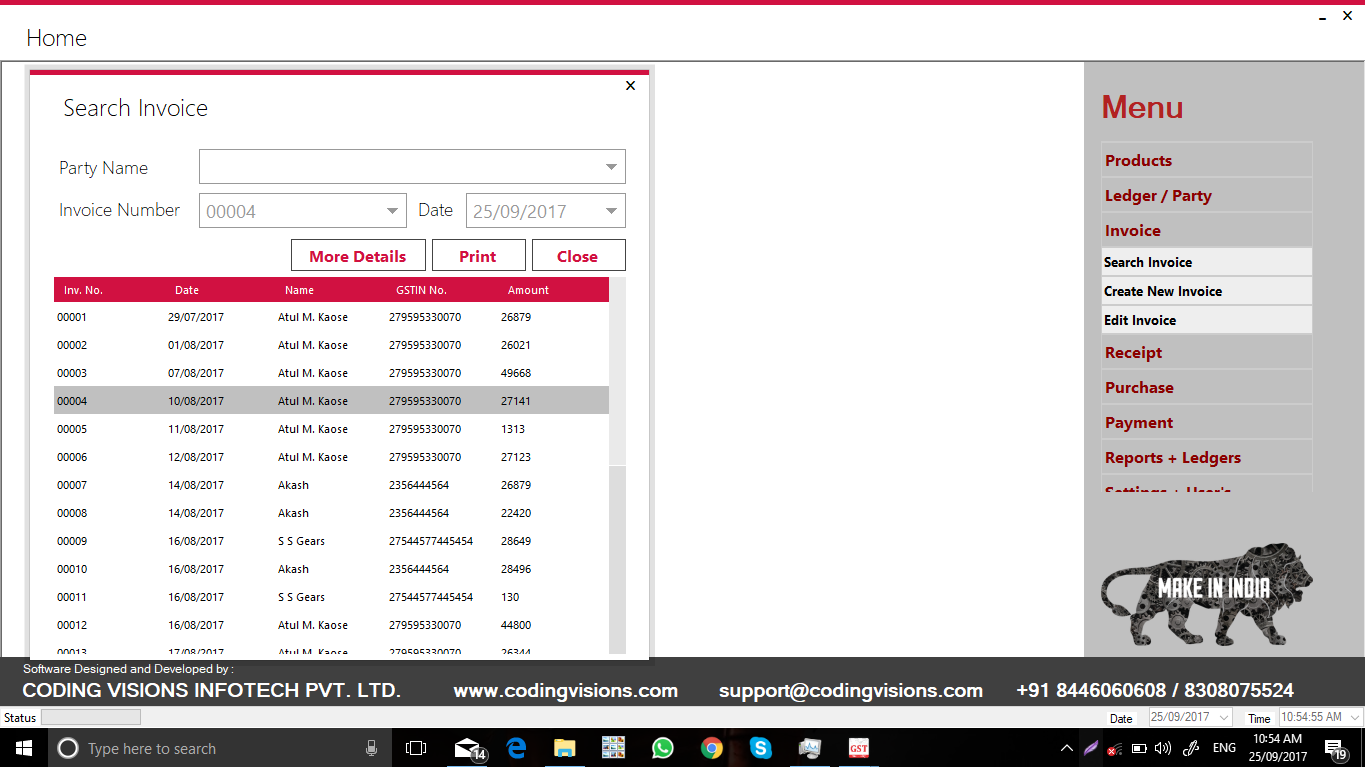This screenshot has height=767, width=1365.
Task: Open the GST app from the taskbar
Action: tap(858, 748)
